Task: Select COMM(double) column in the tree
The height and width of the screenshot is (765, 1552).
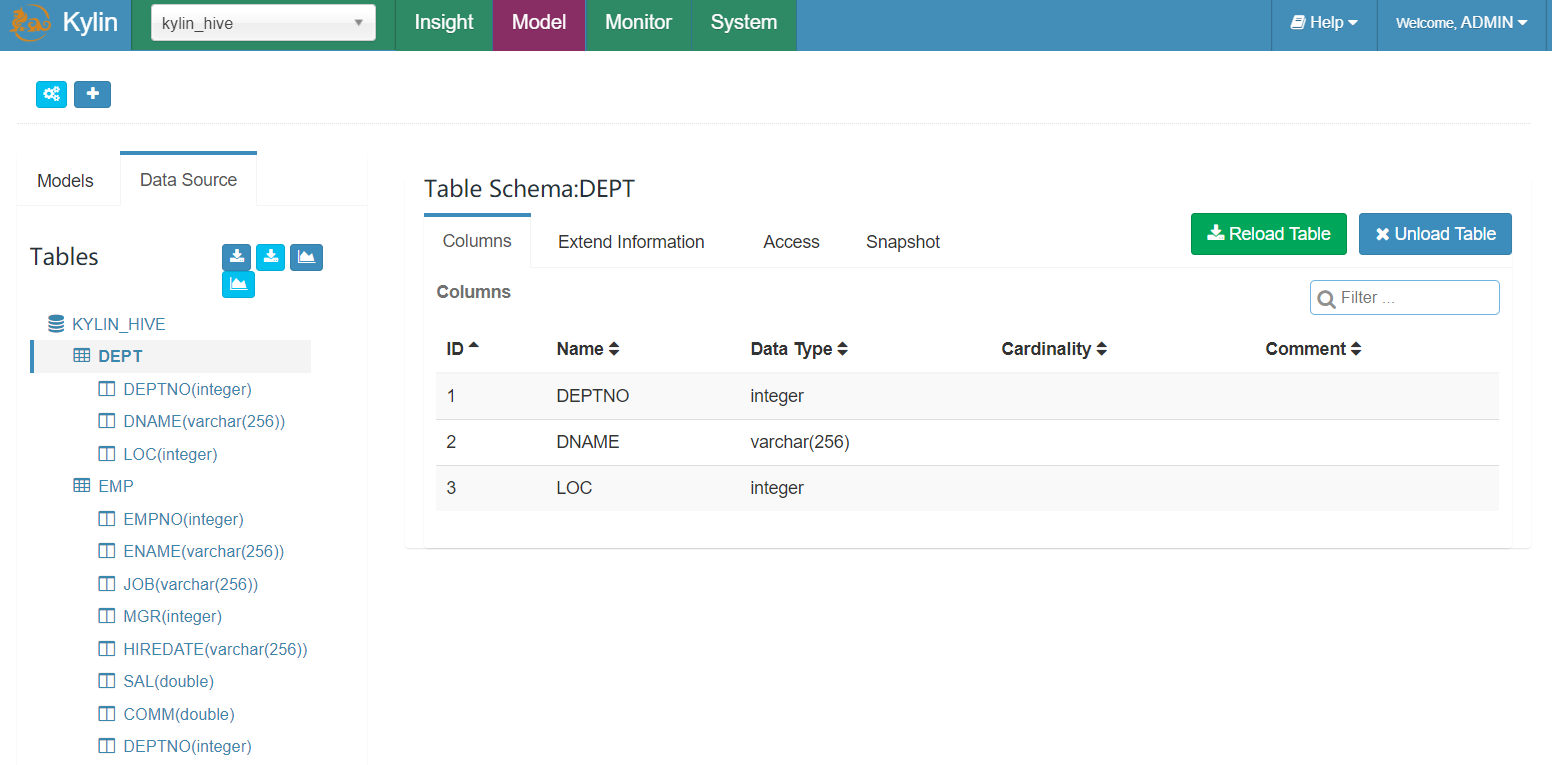Action: point(178,714)
